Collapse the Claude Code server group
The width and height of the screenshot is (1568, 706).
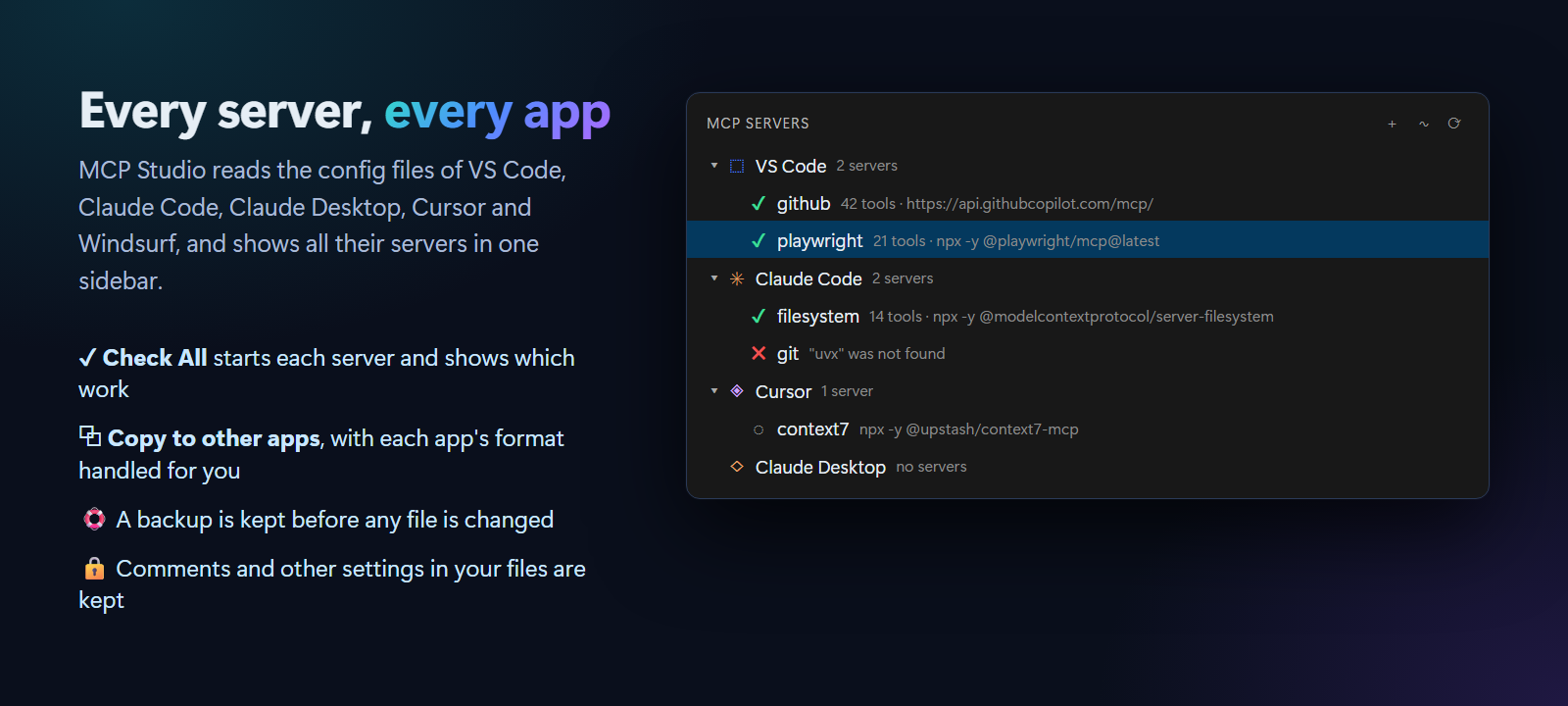point(714,278)
